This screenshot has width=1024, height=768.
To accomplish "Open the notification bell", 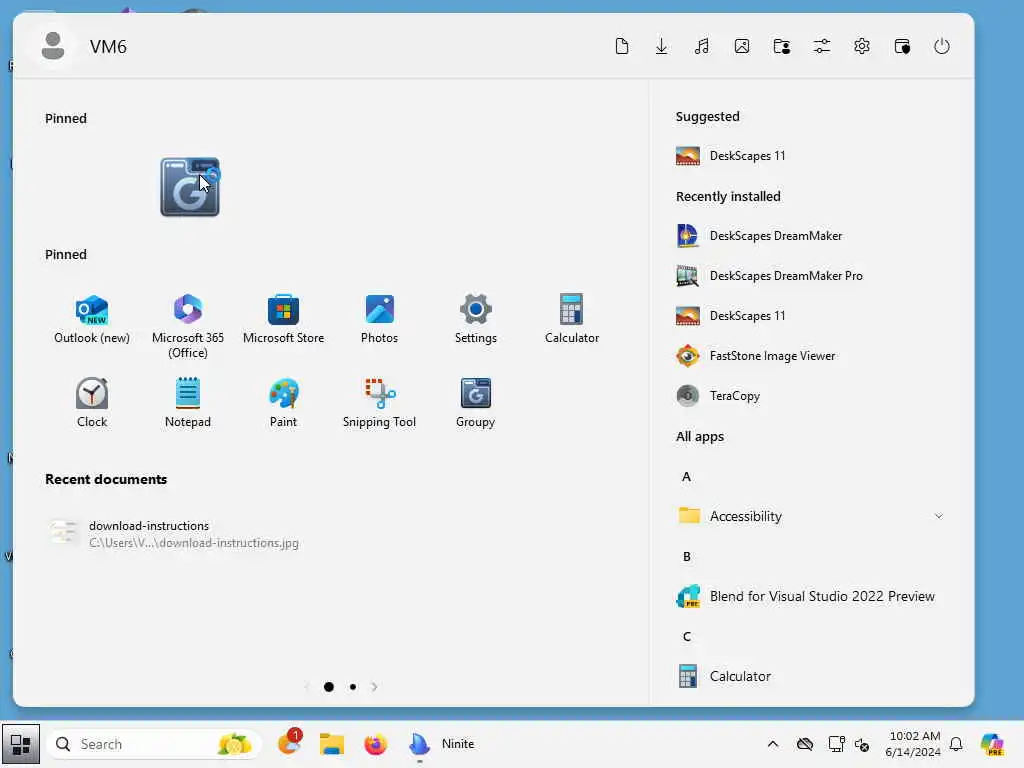I will click(956, 744).
